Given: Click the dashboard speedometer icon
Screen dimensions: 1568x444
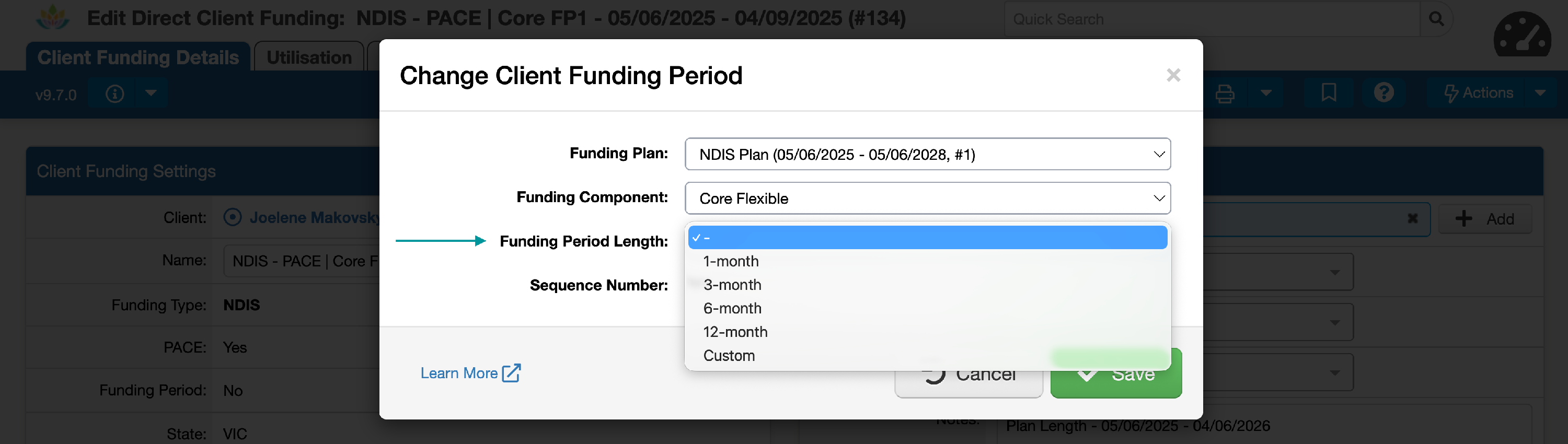Looking at the screenshot, I should [1521, 36].
